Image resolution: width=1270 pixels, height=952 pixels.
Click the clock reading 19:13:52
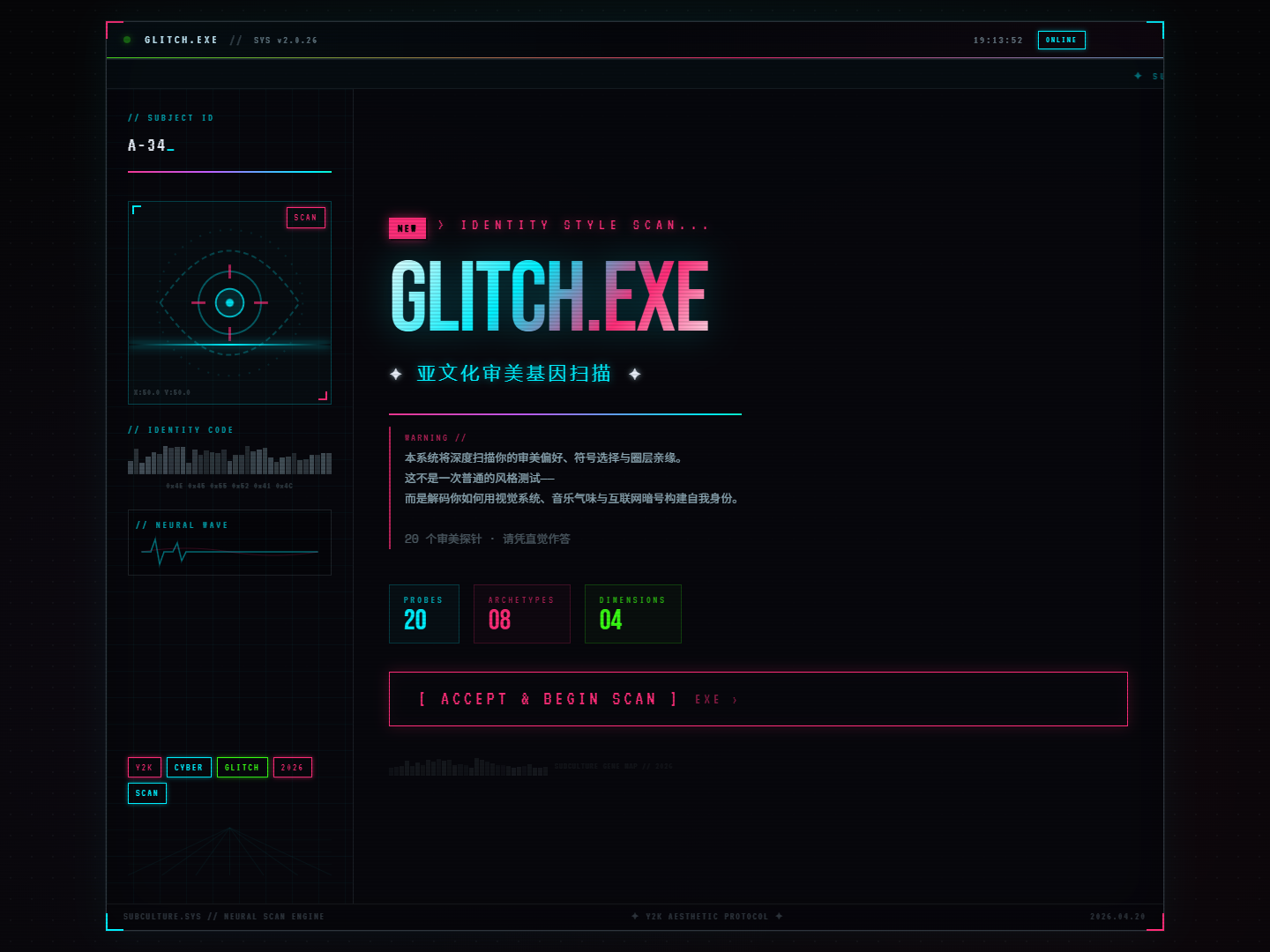998,41
